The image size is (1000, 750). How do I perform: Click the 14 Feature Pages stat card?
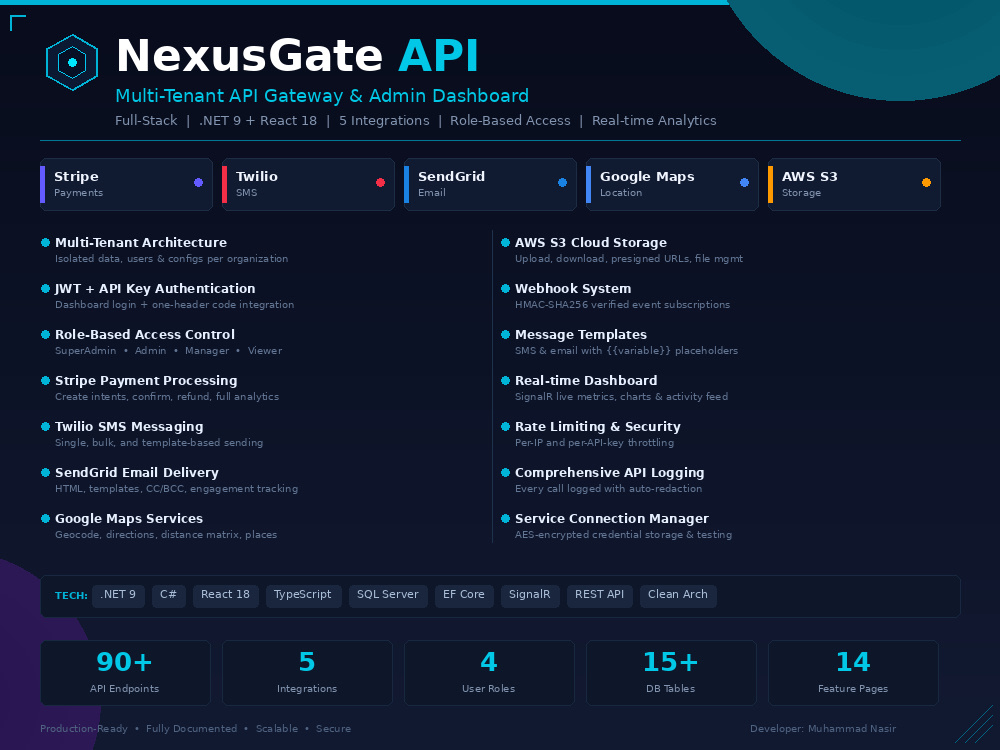click(853, 673)
